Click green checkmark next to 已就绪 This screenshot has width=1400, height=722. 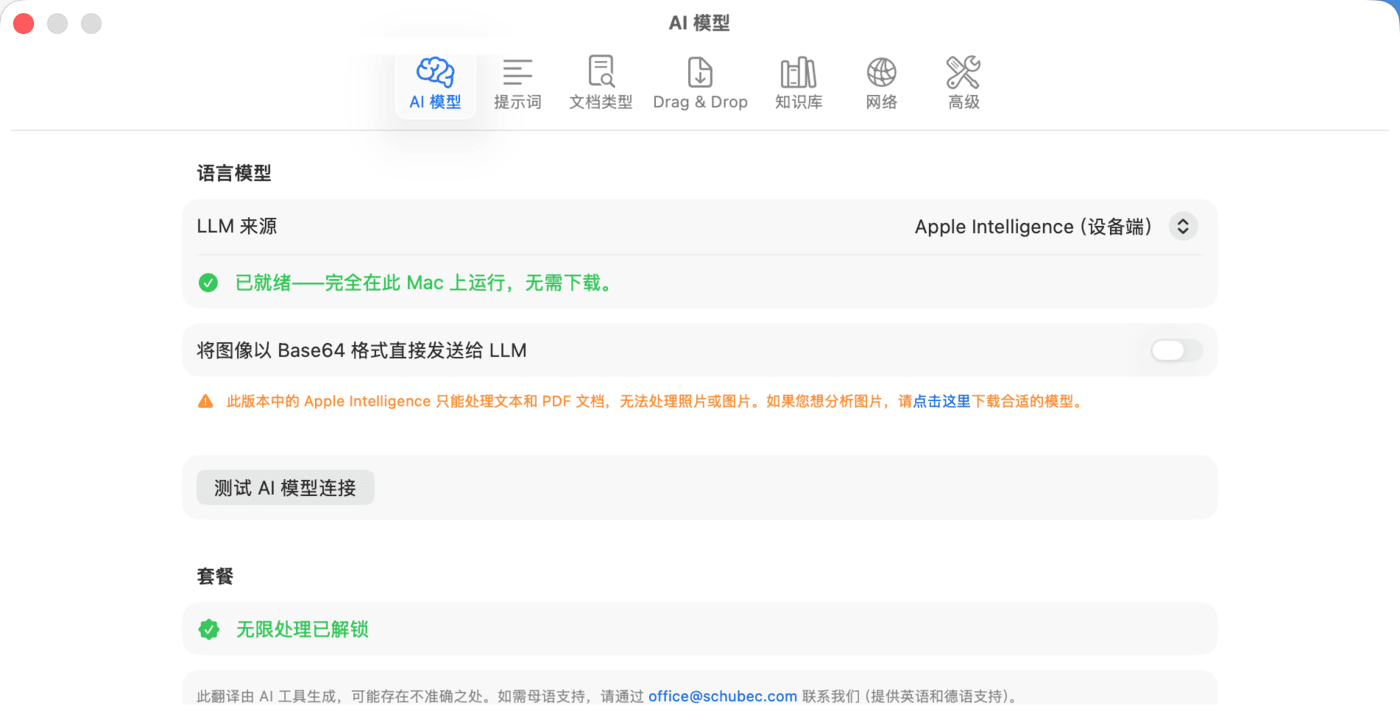tap(208, 283)
